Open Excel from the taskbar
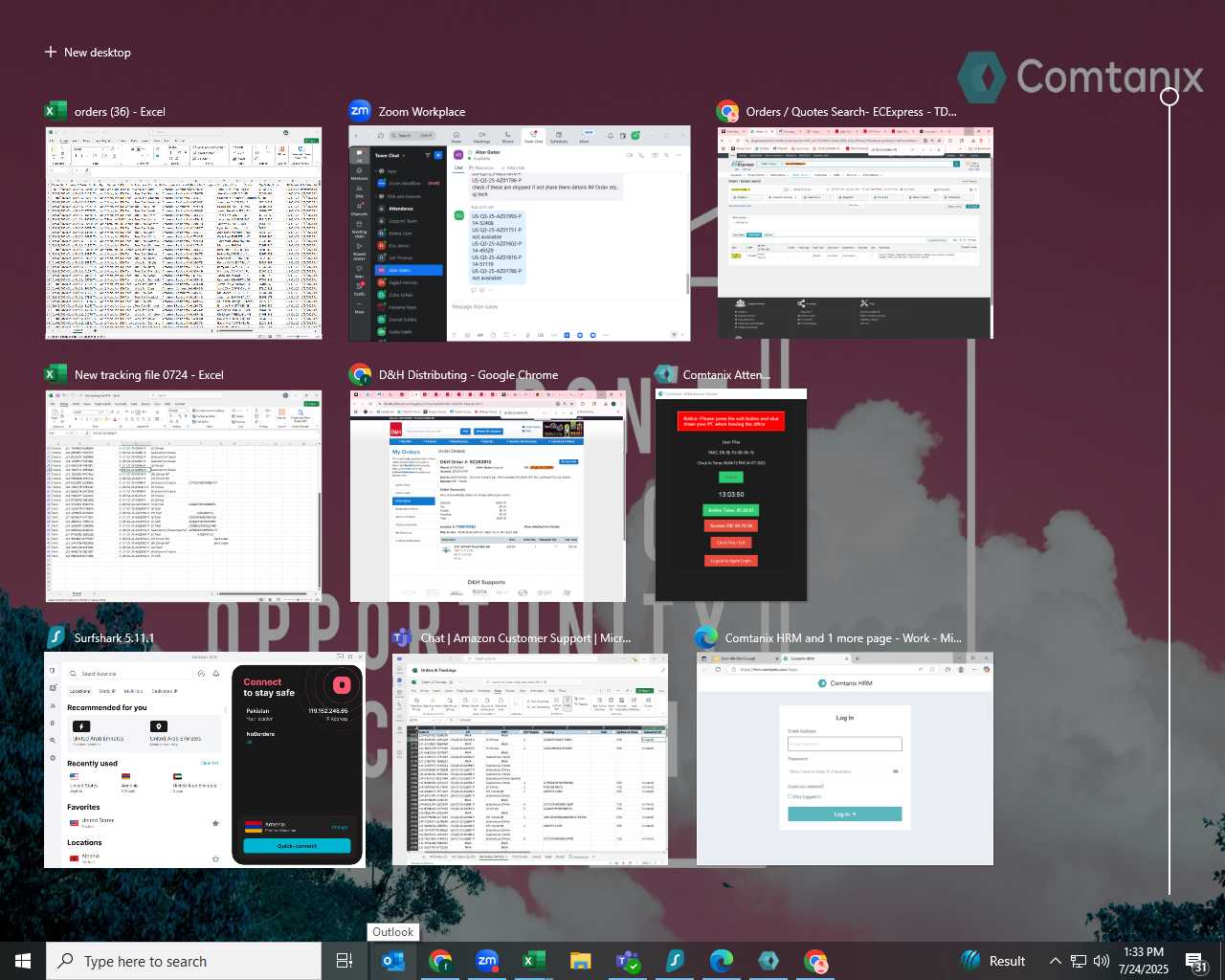Viewport: 1225px width, 980px height. pos(534,961)
